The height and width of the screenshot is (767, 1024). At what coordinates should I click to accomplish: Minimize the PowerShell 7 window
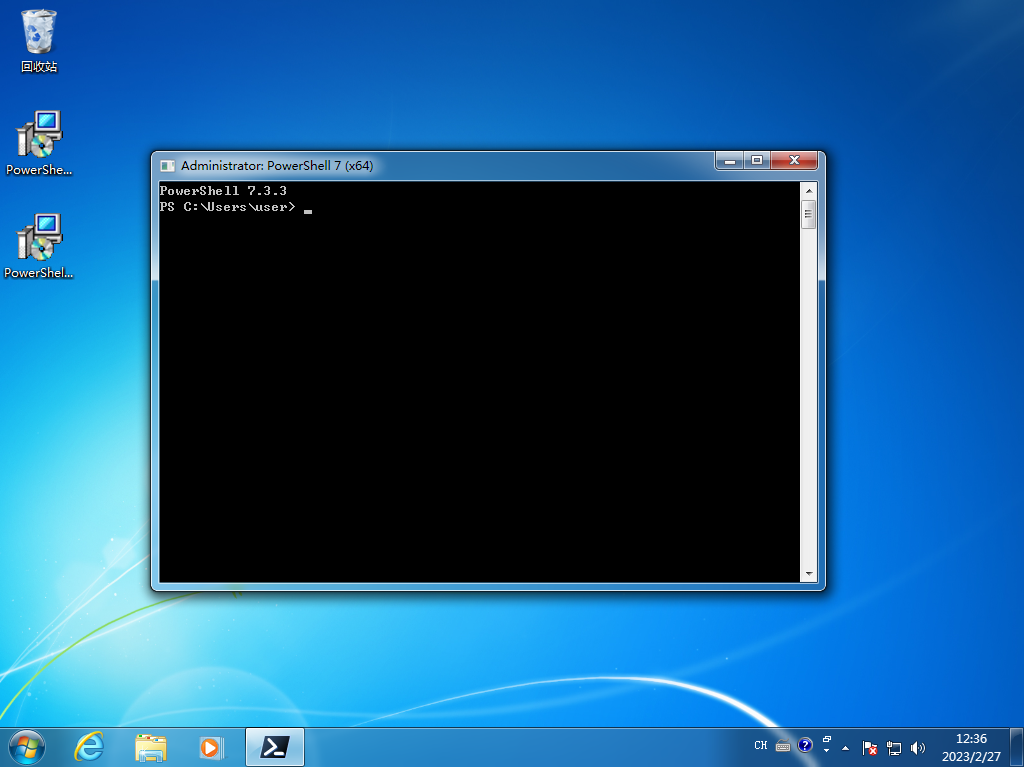point(729,161)
